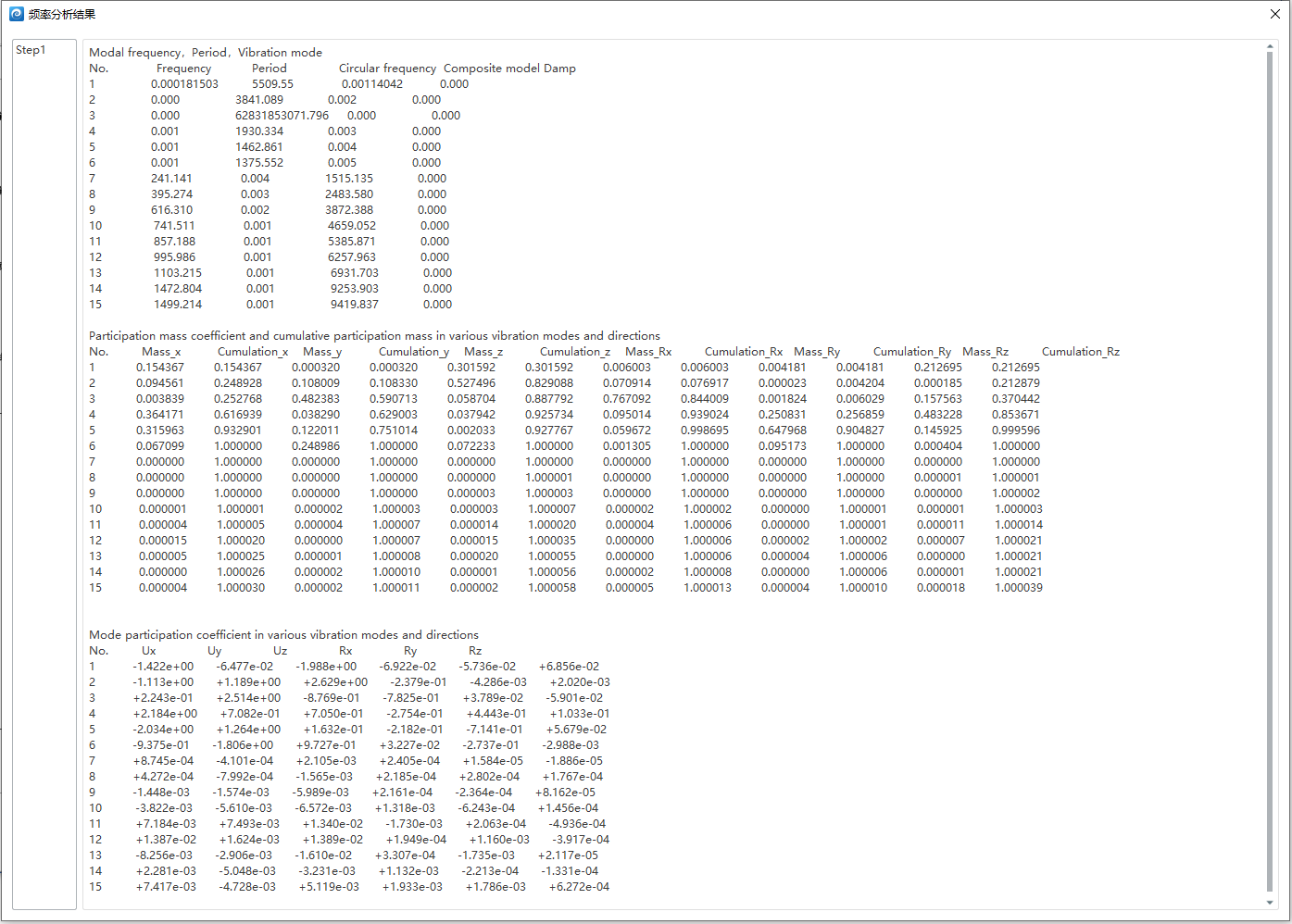The height and width of the screenshot is (924, 1292).
Task: Click the Cumulation_z value 1.000058
Action: tap(552, 588)
